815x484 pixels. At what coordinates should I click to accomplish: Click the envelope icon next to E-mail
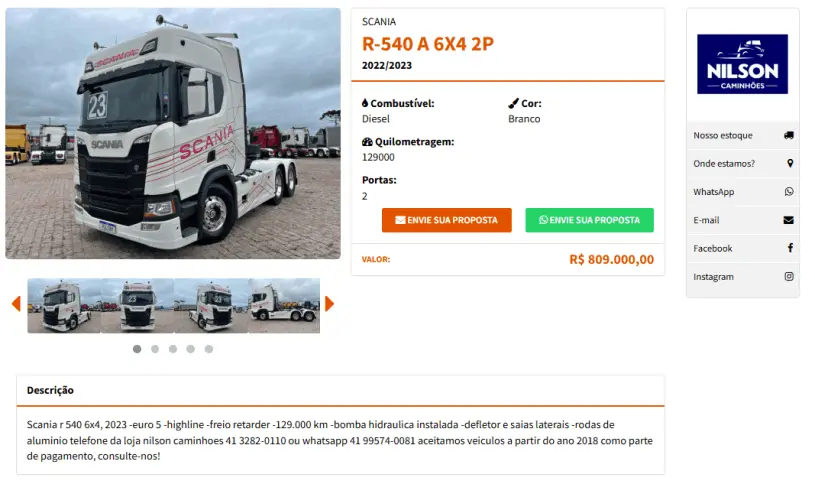tap(788, 220)
